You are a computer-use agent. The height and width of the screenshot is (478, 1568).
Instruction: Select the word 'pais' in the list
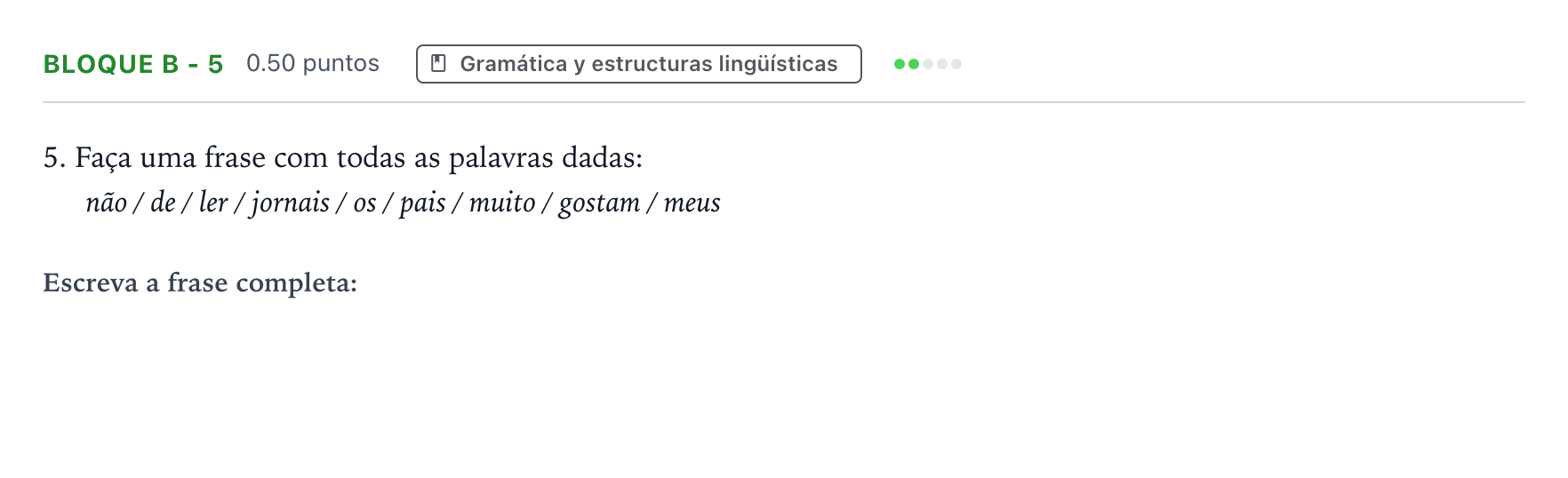pyautogui.click(x=422, y=203)
